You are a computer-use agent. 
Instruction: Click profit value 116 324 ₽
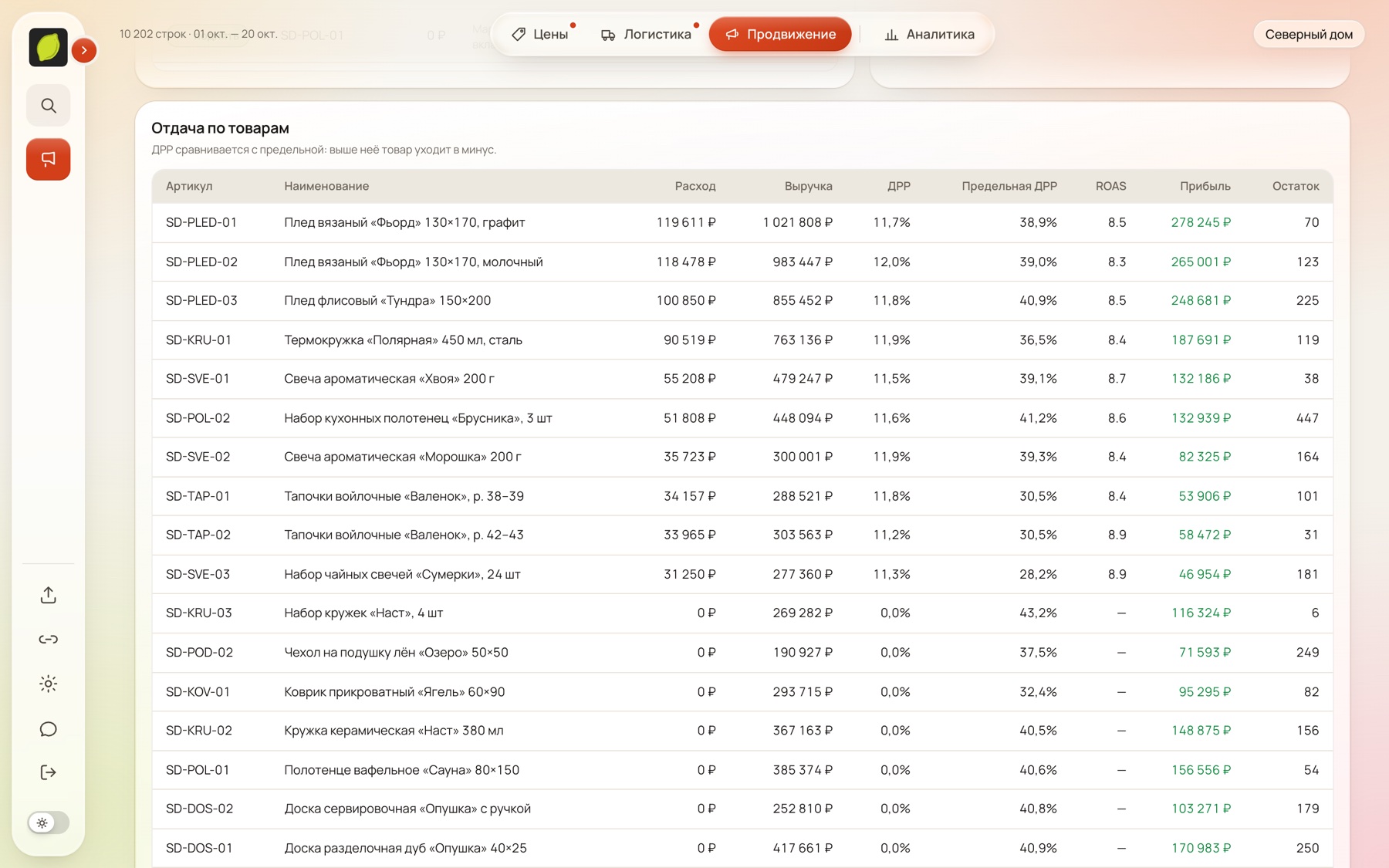pos(1201,613)
